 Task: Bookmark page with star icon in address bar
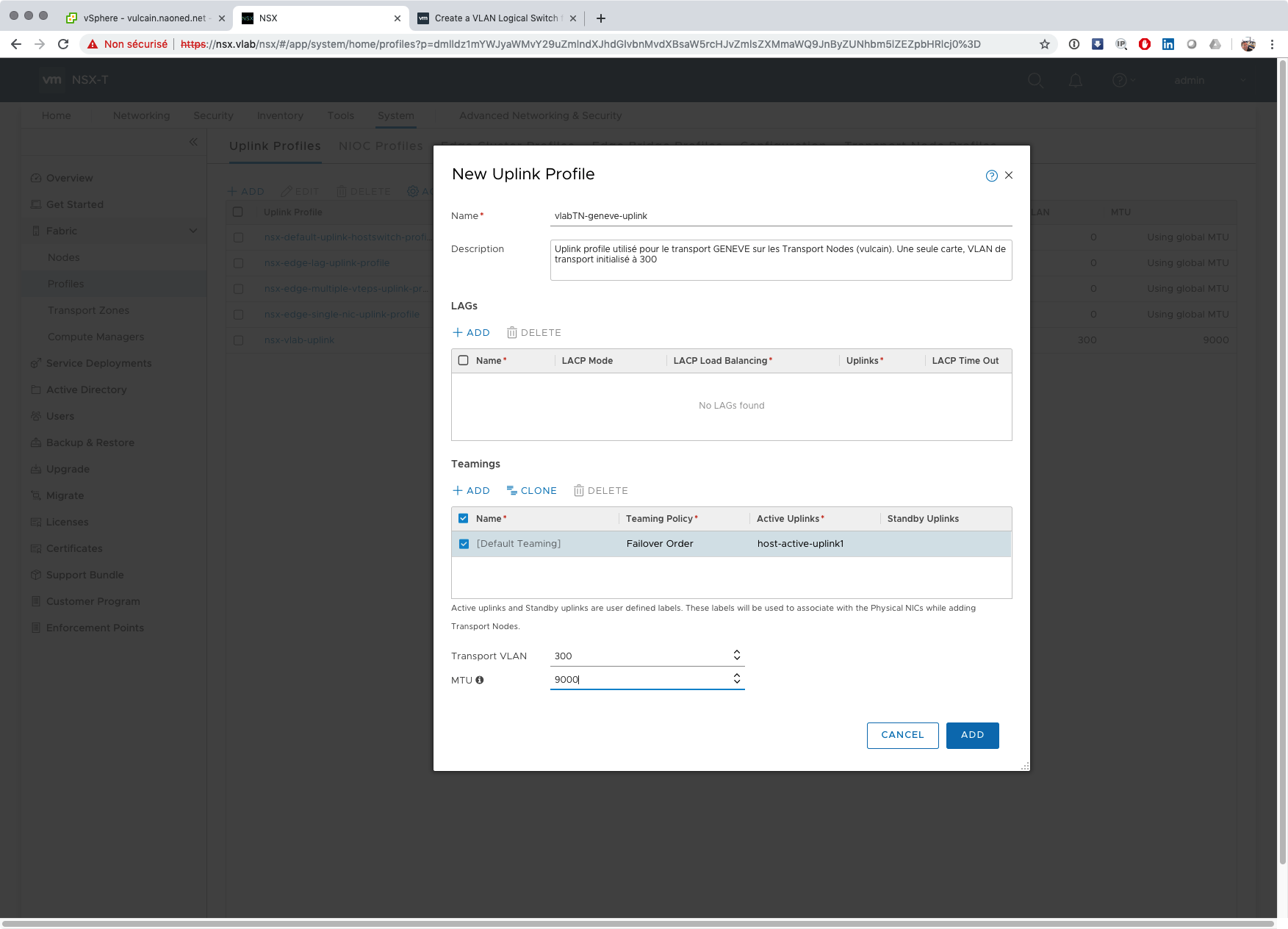[x=1044, y=44]
